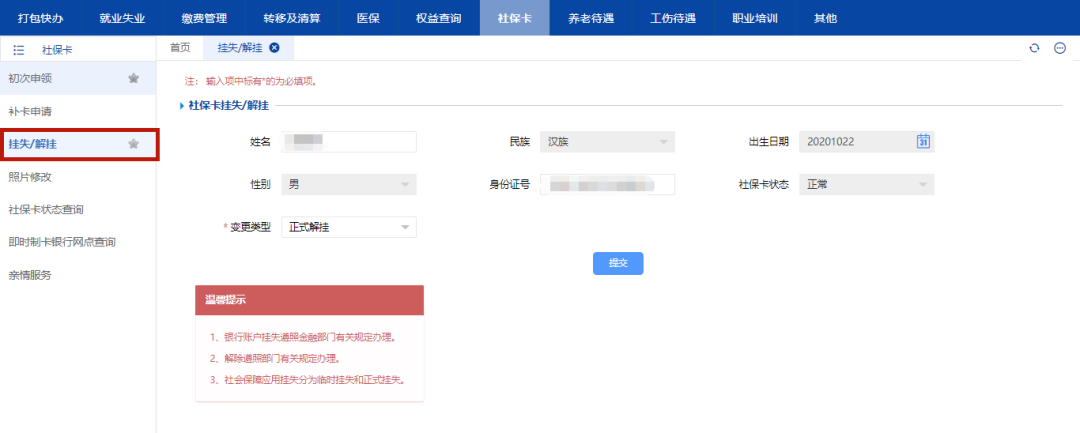1080x433 pixels.
Task: Click the sidebar list menu icon
Action: 19,49
